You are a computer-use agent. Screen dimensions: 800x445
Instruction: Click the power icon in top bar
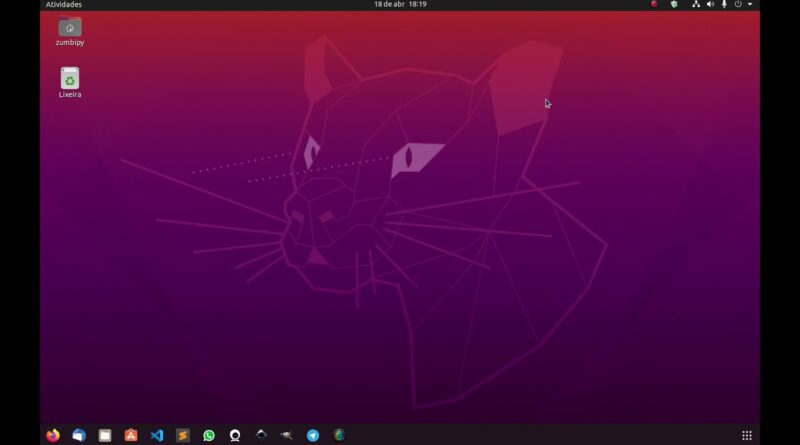pyautogui.click(x=738, y=4)
